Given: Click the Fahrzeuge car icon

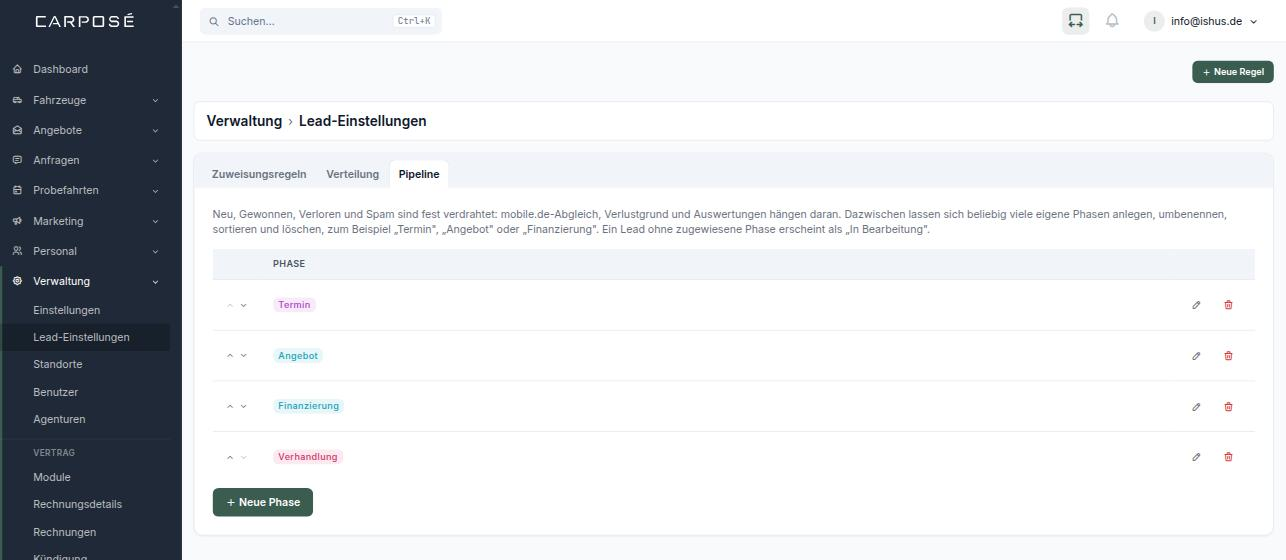Looking at the screenshot, I should click(x=17, y=100).
